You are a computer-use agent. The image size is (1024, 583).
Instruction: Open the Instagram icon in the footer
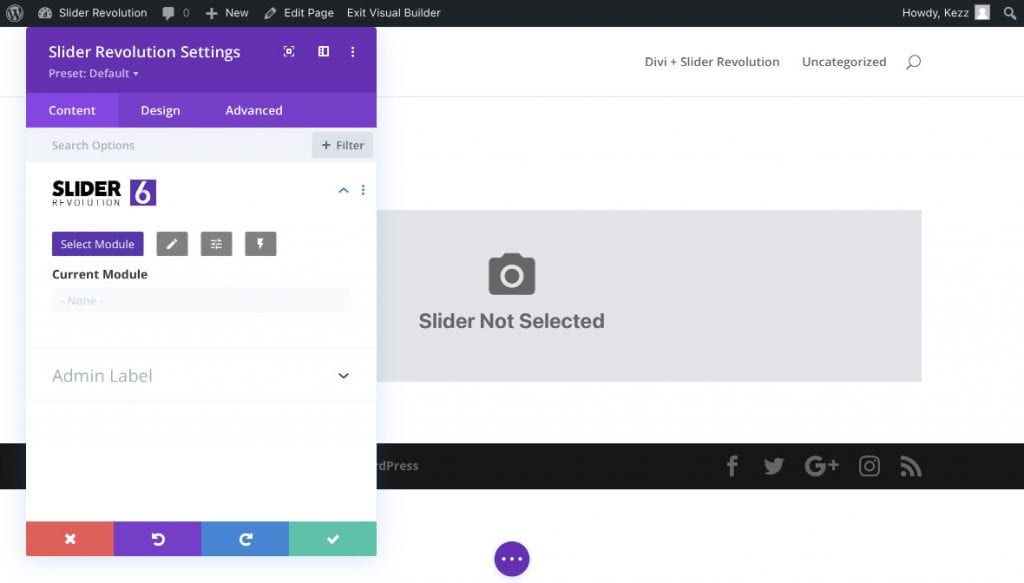pos(869,466)
